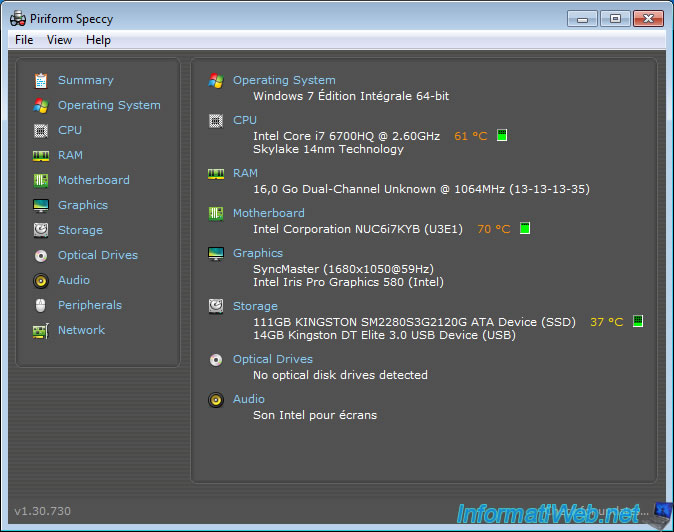Click the Summary clipboard icon in sidebar
674x532 pixels.
tap(41, 80)
